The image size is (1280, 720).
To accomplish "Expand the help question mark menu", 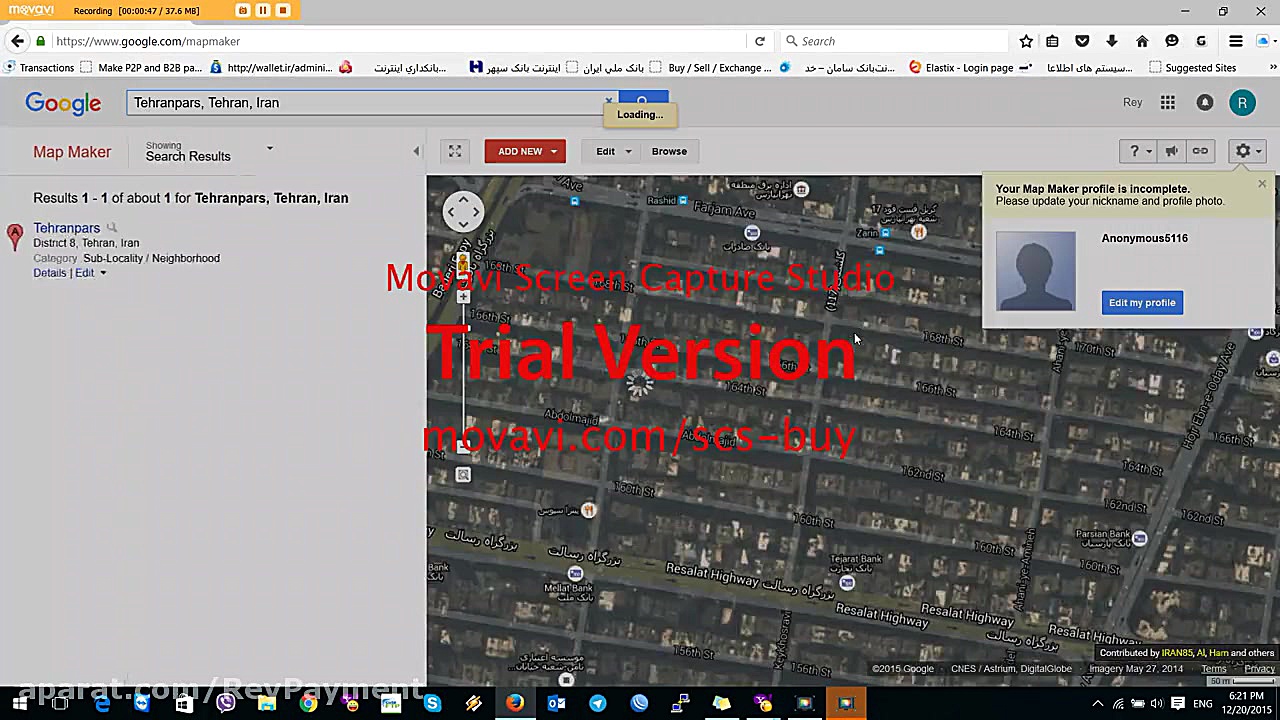I will click(x=1138, y=151).
